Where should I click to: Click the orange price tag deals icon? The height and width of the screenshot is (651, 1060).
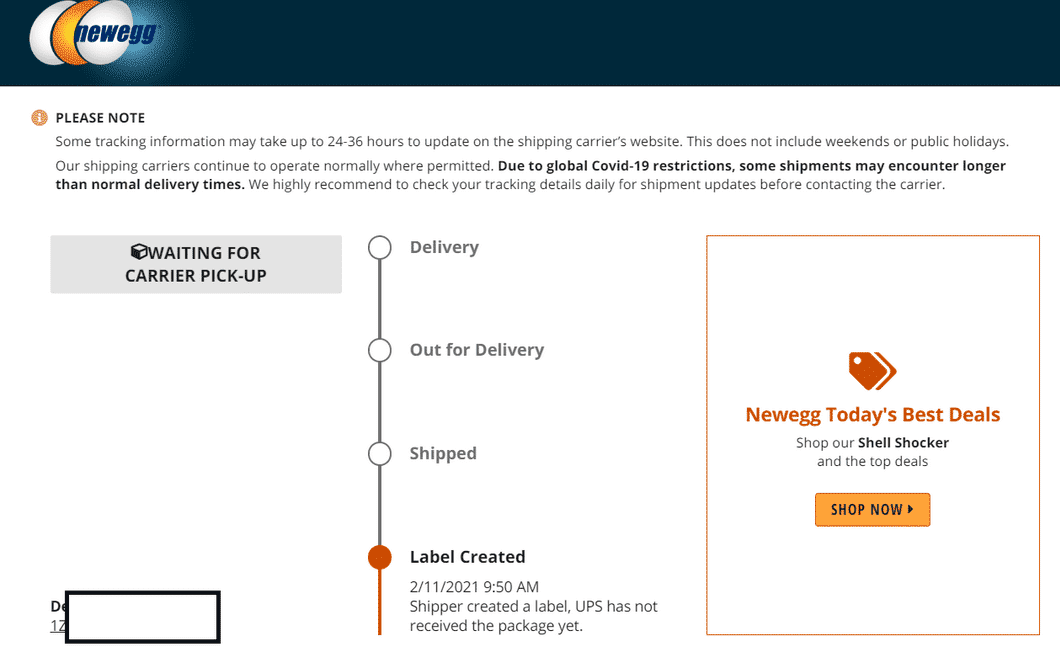pos(872,371)
